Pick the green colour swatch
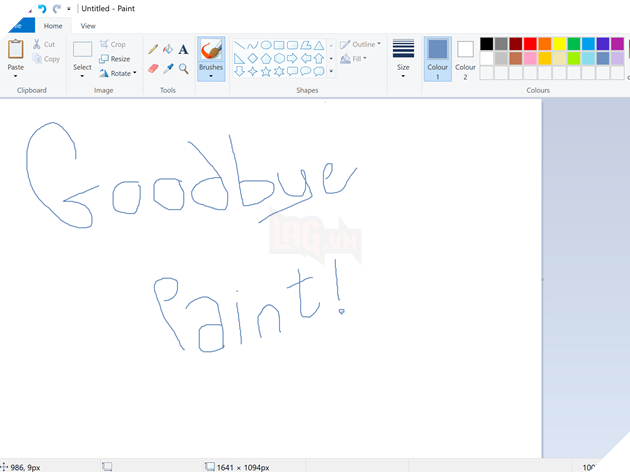Screen dimensions: 630x472 click(574, 43)
